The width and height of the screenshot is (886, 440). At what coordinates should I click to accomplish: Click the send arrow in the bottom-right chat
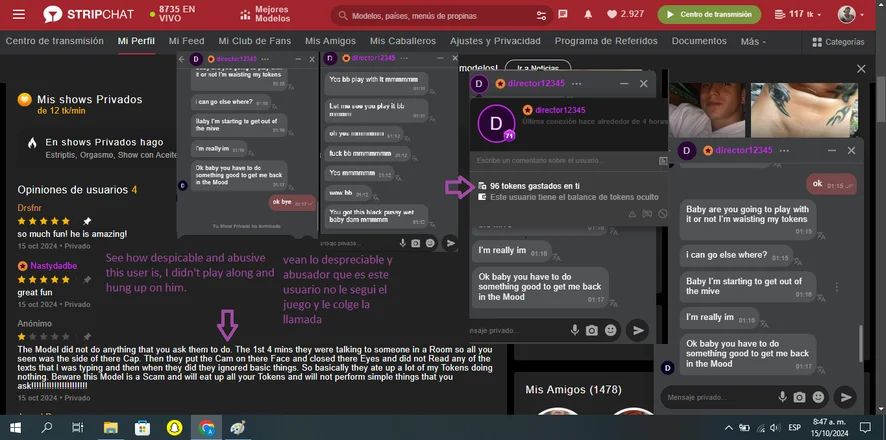coord(846,397)
